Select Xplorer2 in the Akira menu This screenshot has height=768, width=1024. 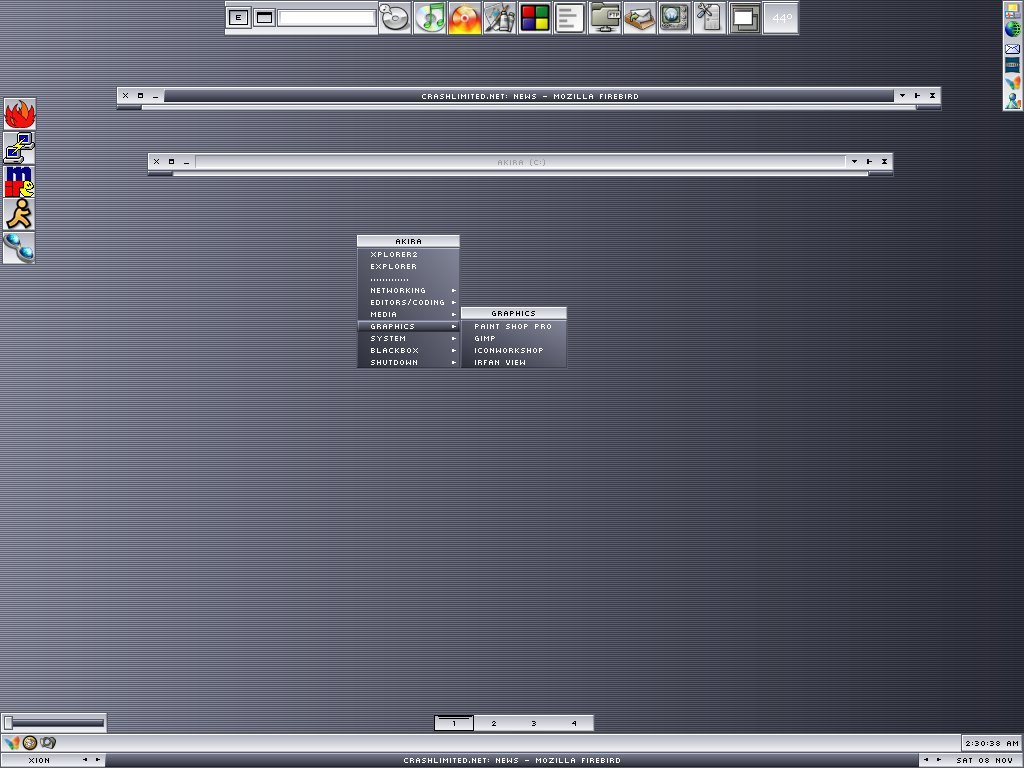click(x=408, y=254)
